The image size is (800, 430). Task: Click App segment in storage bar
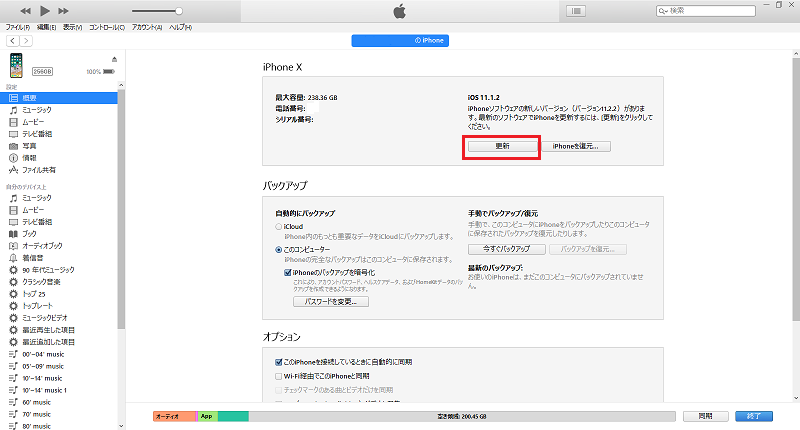tap(208, 416)
